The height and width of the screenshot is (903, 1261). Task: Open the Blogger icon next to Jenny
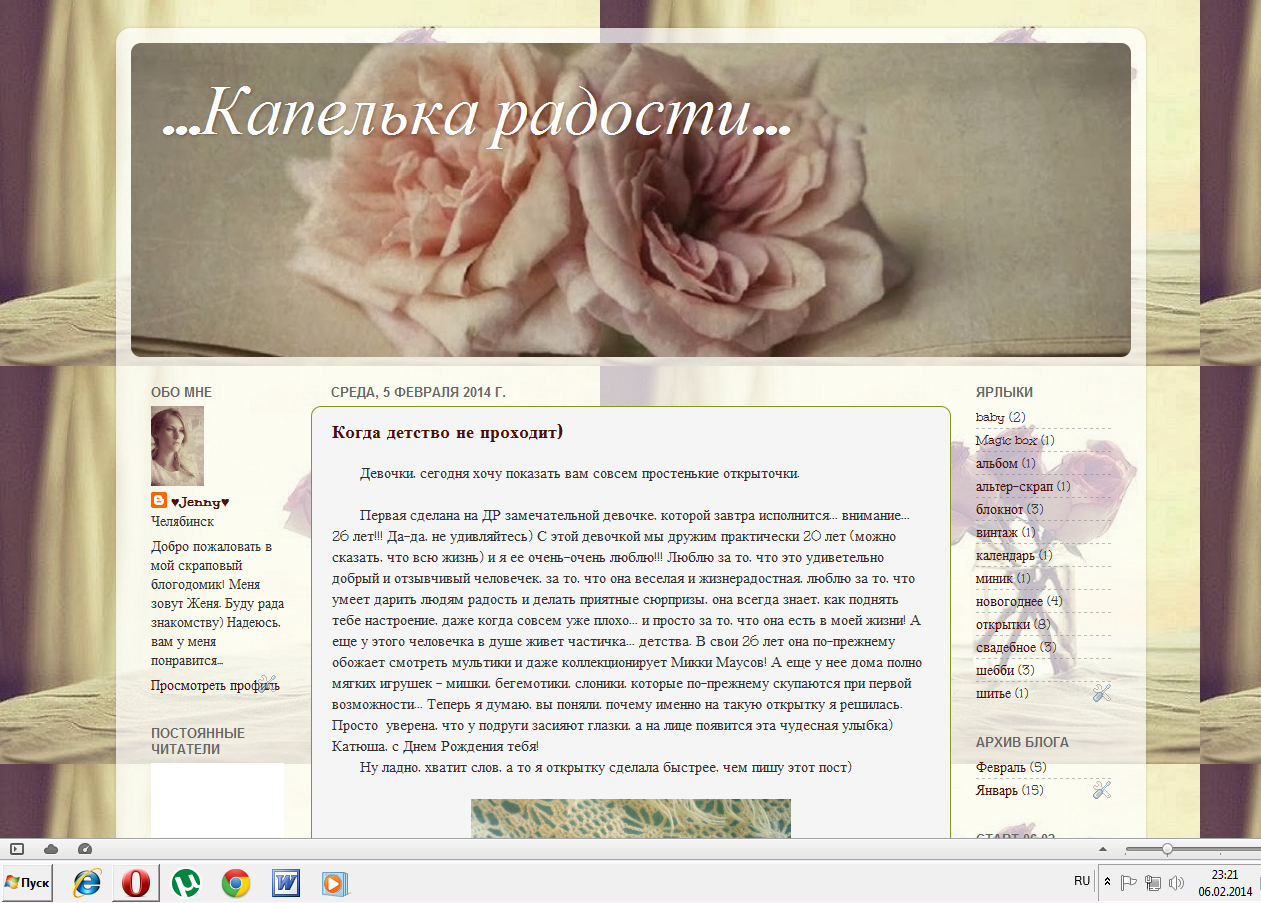[159, 501]
